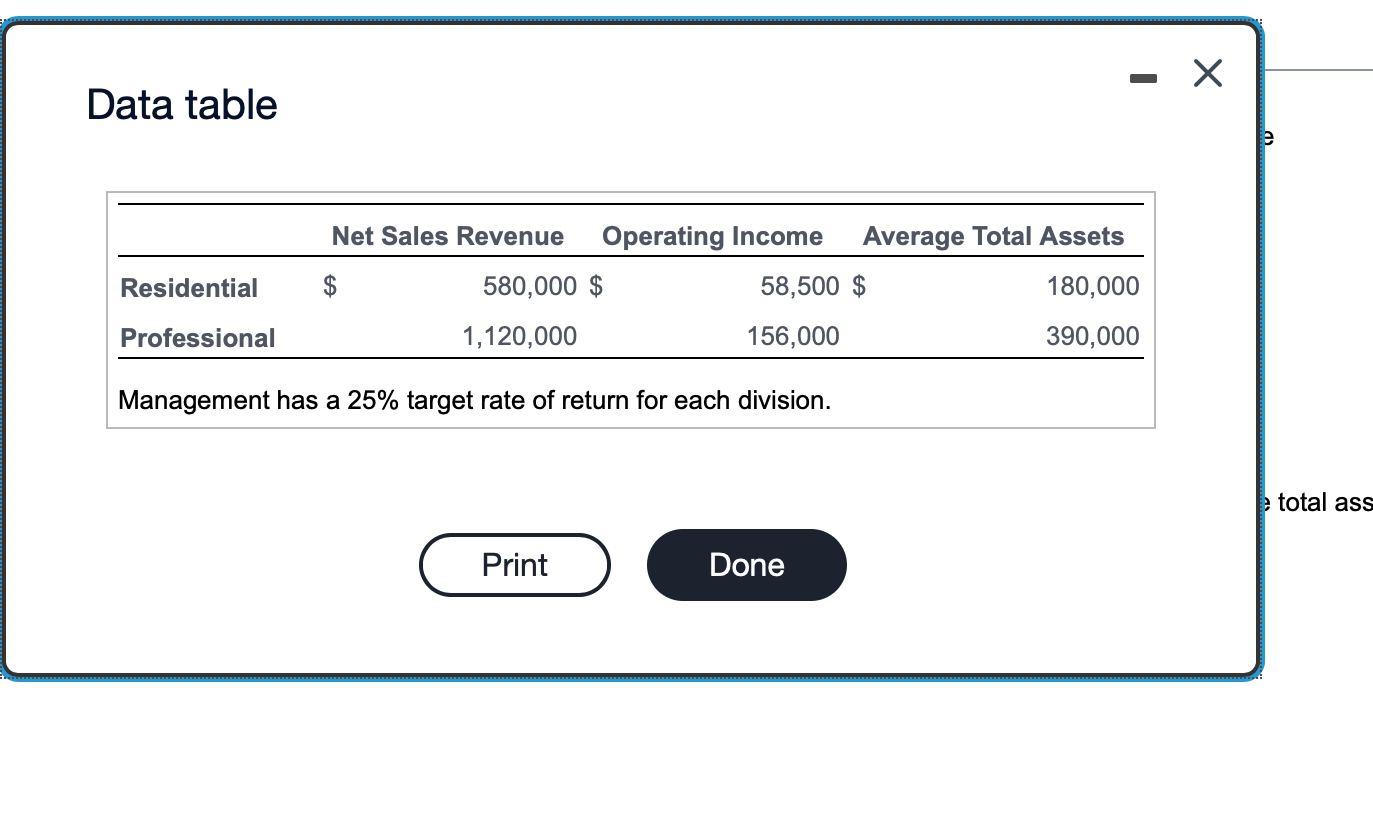Click the Net Sales Revenue column header

[447, 236]
